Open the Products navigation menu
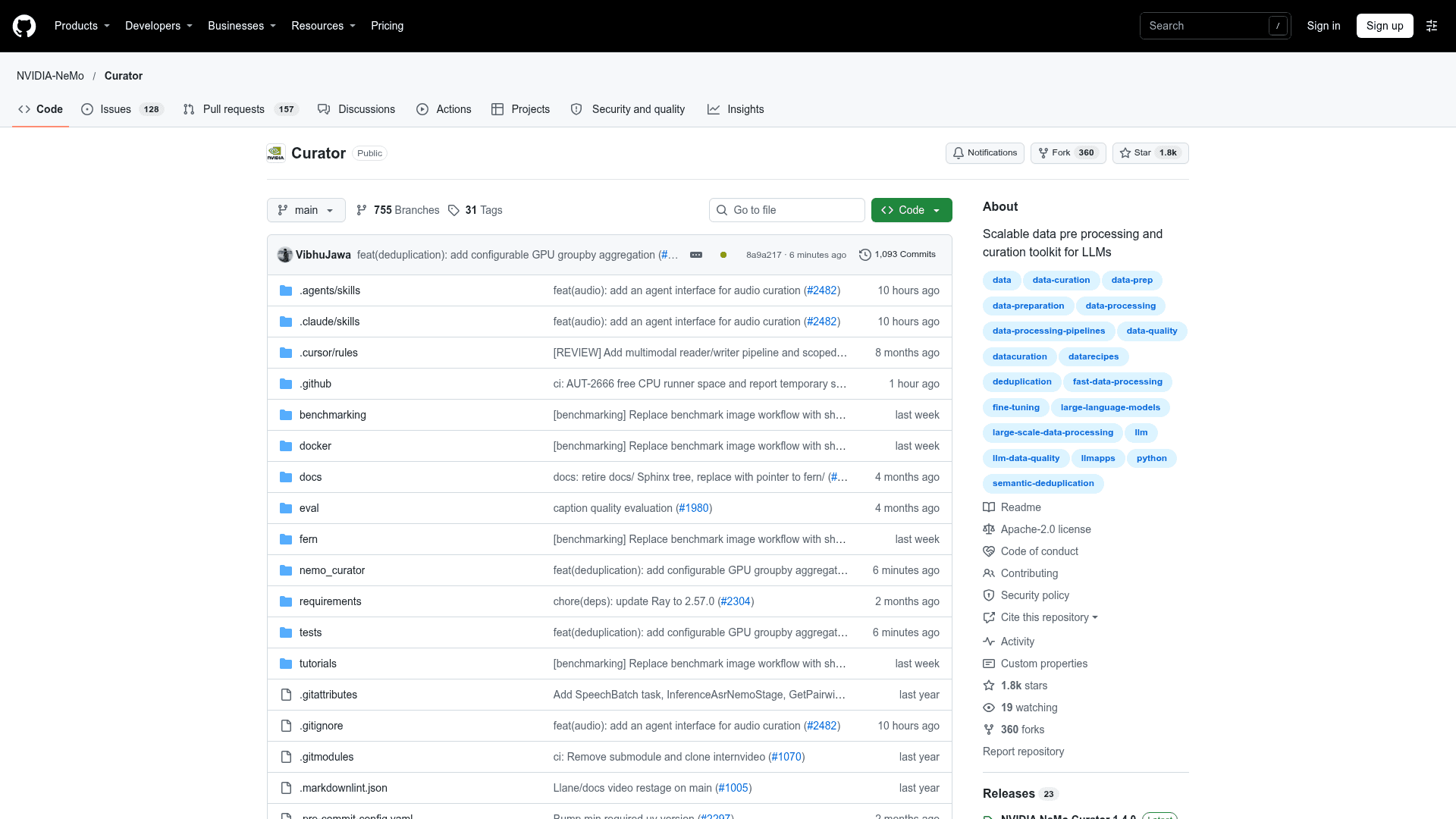1456x819 pixels. pos(82,26)
